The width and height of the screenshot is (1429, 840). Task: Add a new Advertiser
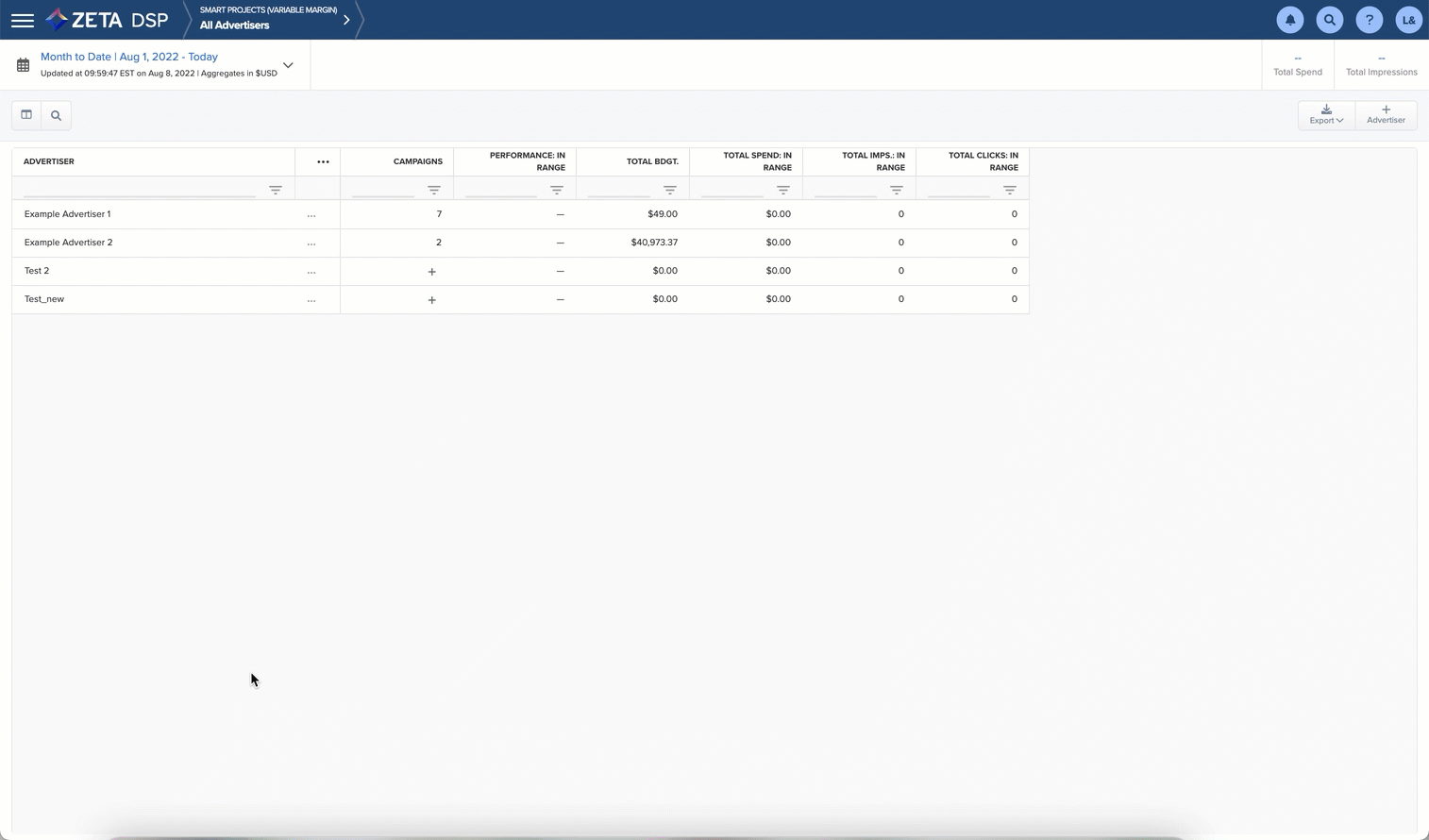click(x=1386, y=115)
